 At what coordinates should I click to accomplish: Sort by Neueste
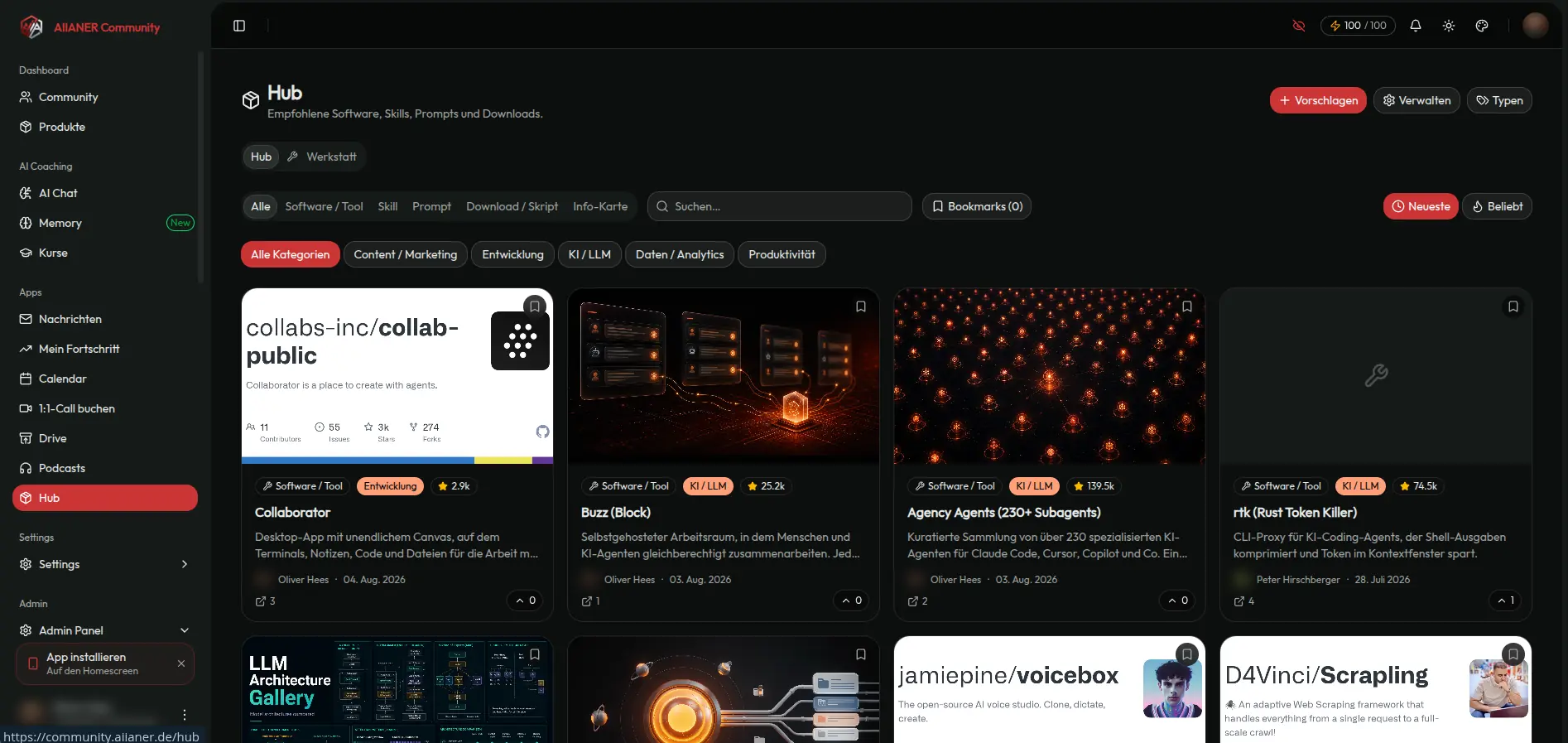(1421, 206)
